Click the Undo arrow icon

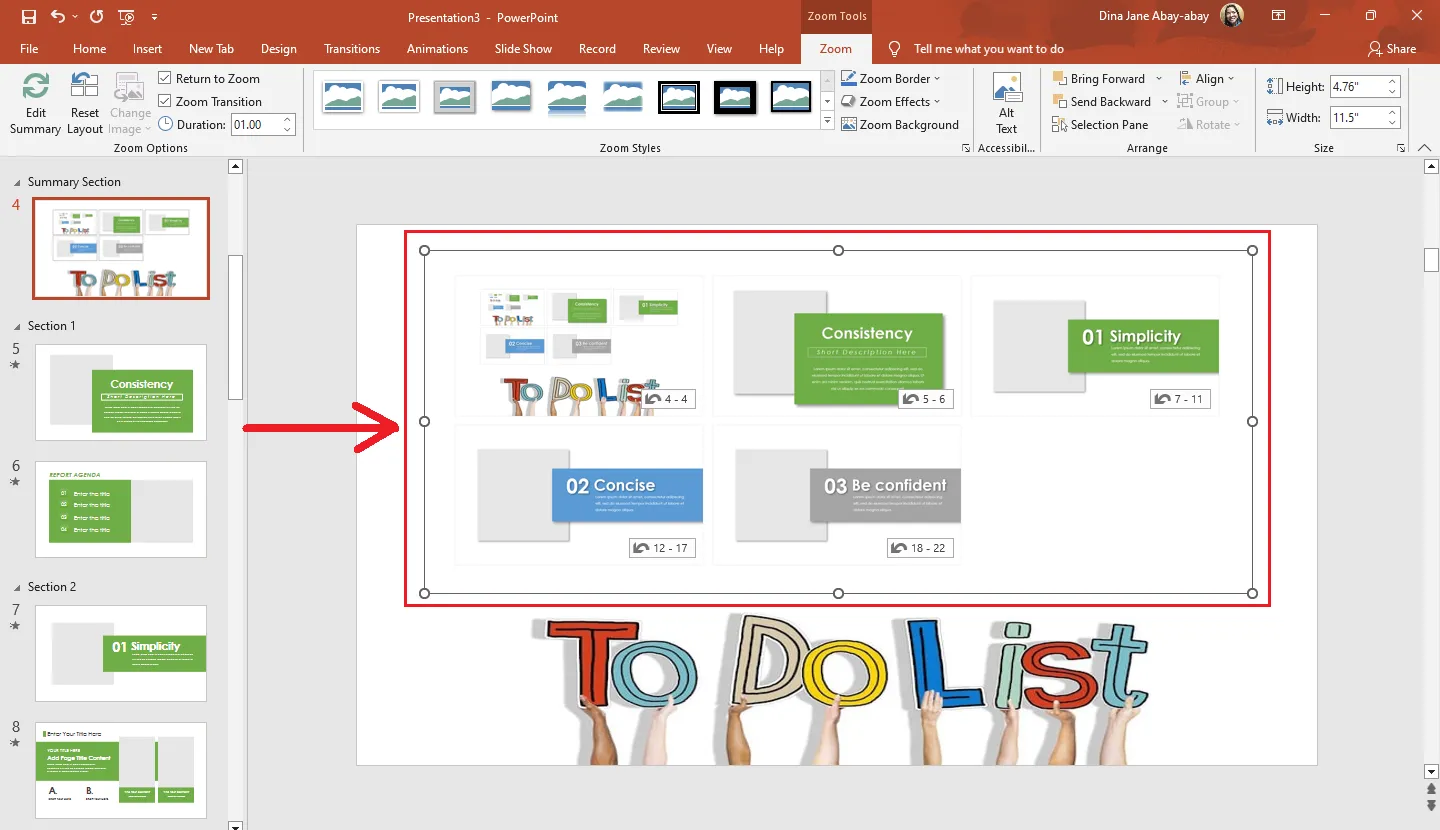[58, 17]
